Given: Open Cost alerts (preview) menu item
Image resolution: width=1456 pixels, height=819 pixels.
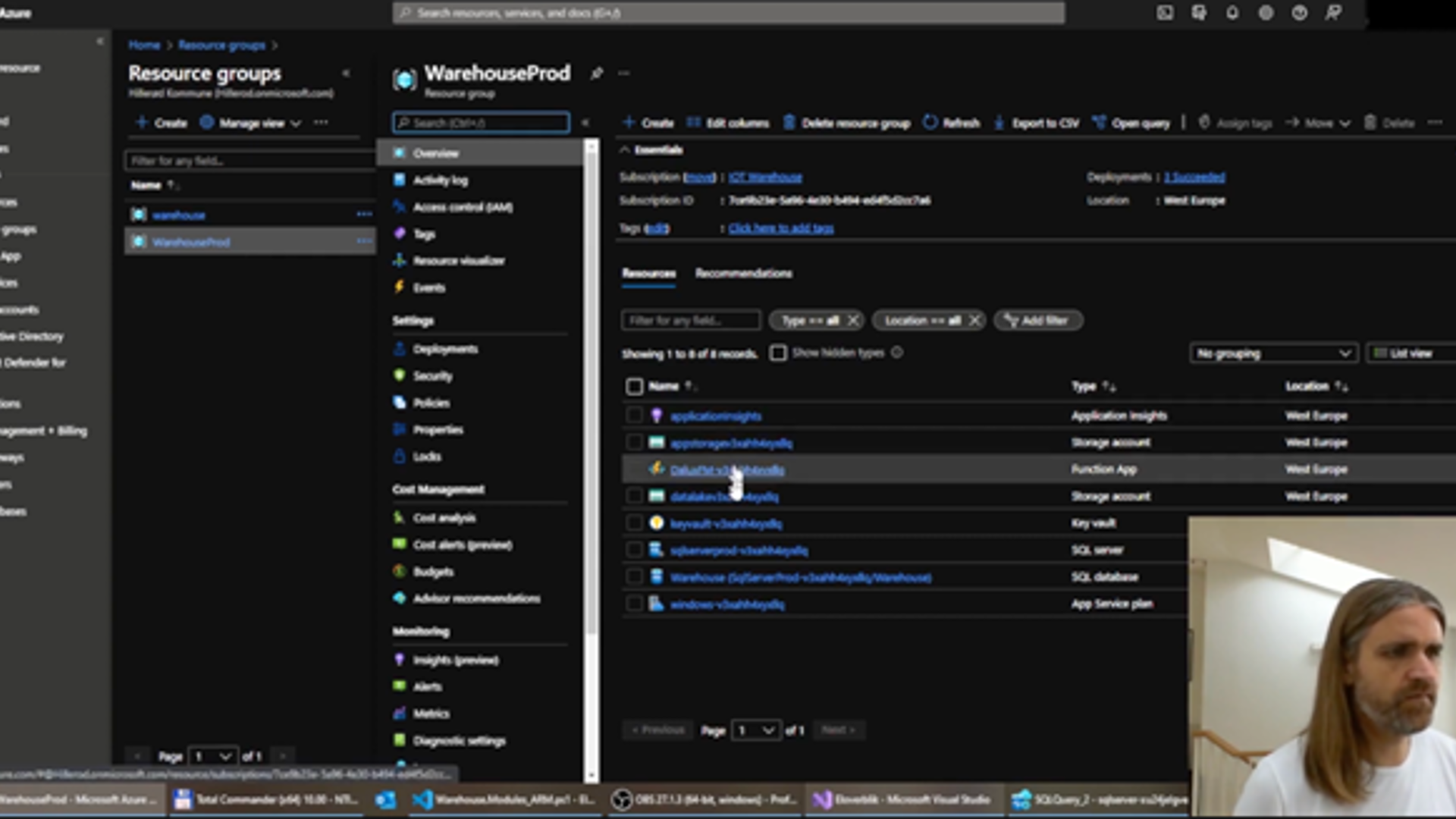Looking at the screenshot, I should 462,544.
